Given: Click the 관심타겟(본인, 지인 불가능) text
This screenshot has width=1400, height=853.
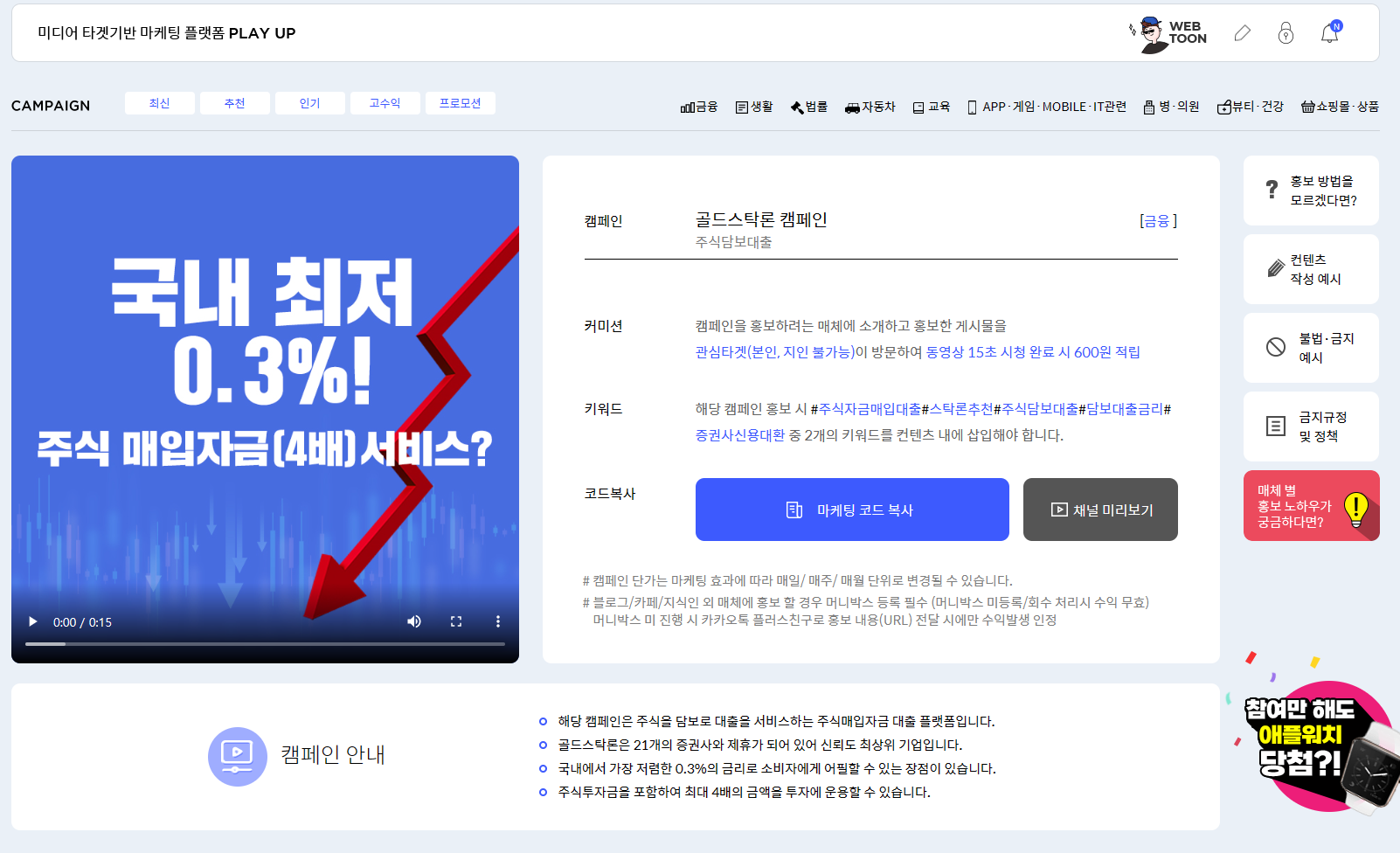Looking at the screenshot, I should pyautogui.click(x=775, y=352).
